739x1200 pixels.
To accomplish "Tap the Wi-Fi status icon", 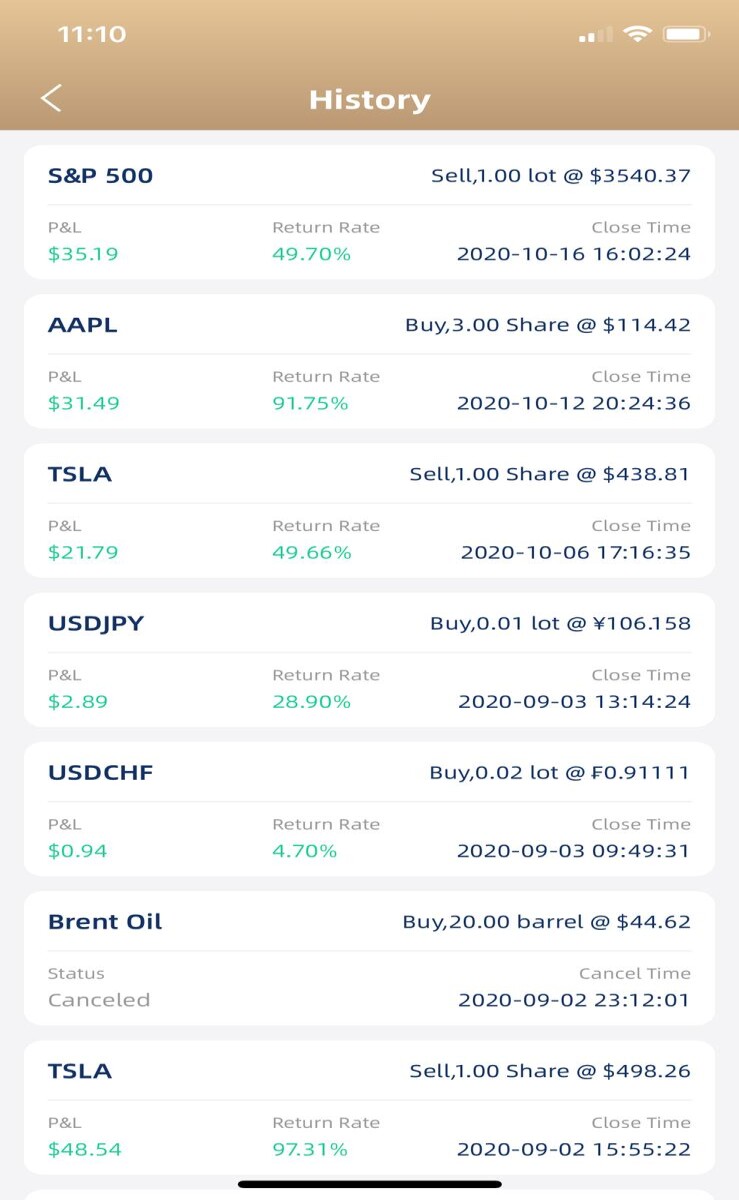I will pos(636,34).
